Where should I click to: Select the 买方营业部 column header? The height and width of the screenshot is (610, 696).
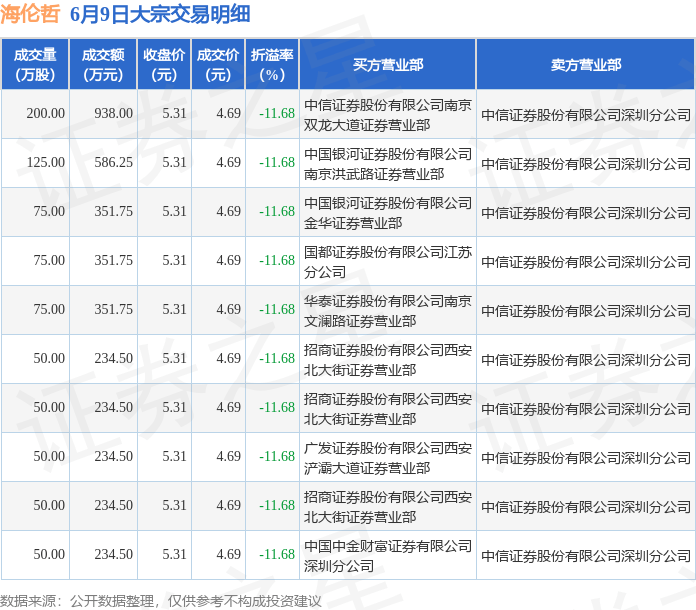coord(388,65)
